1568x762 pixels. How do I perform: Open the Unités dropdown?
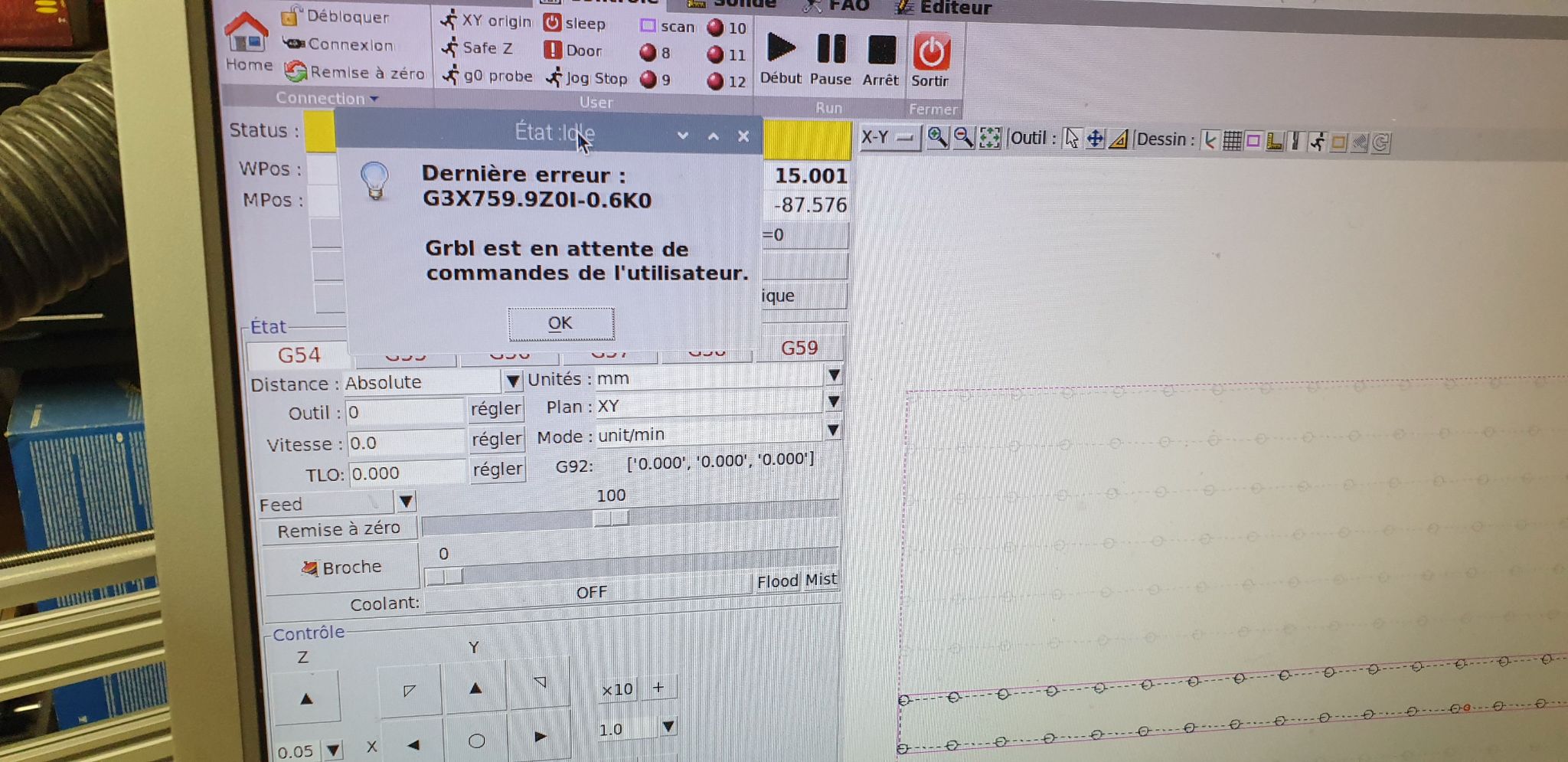pos(834,375)
